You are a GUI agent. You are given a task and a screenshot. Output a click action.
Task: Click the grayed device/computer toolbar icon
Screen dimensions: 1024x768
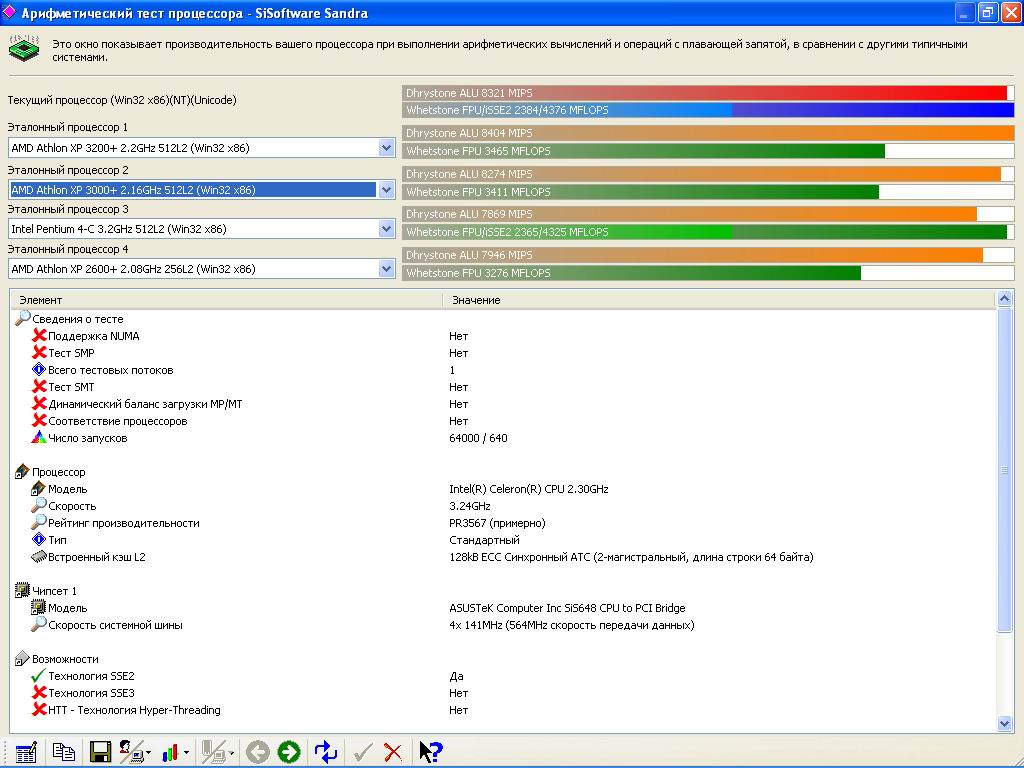pyautogui.click(x=214, y=752)
